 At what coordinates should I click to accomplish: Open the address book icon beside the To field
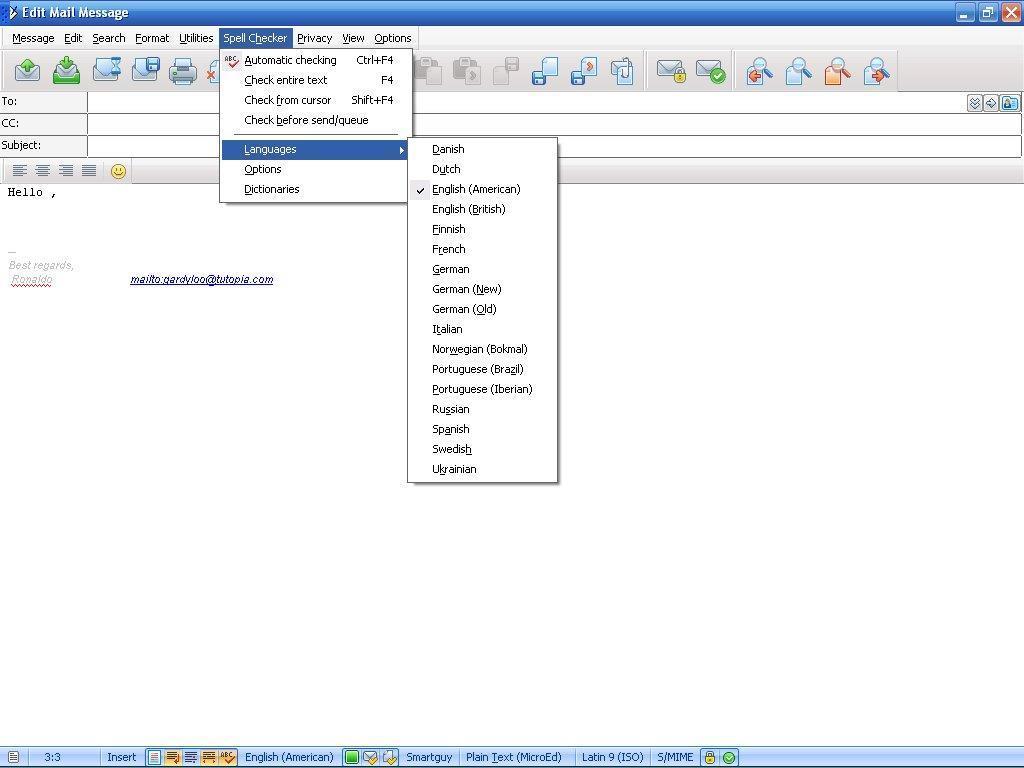point(1010,103)
